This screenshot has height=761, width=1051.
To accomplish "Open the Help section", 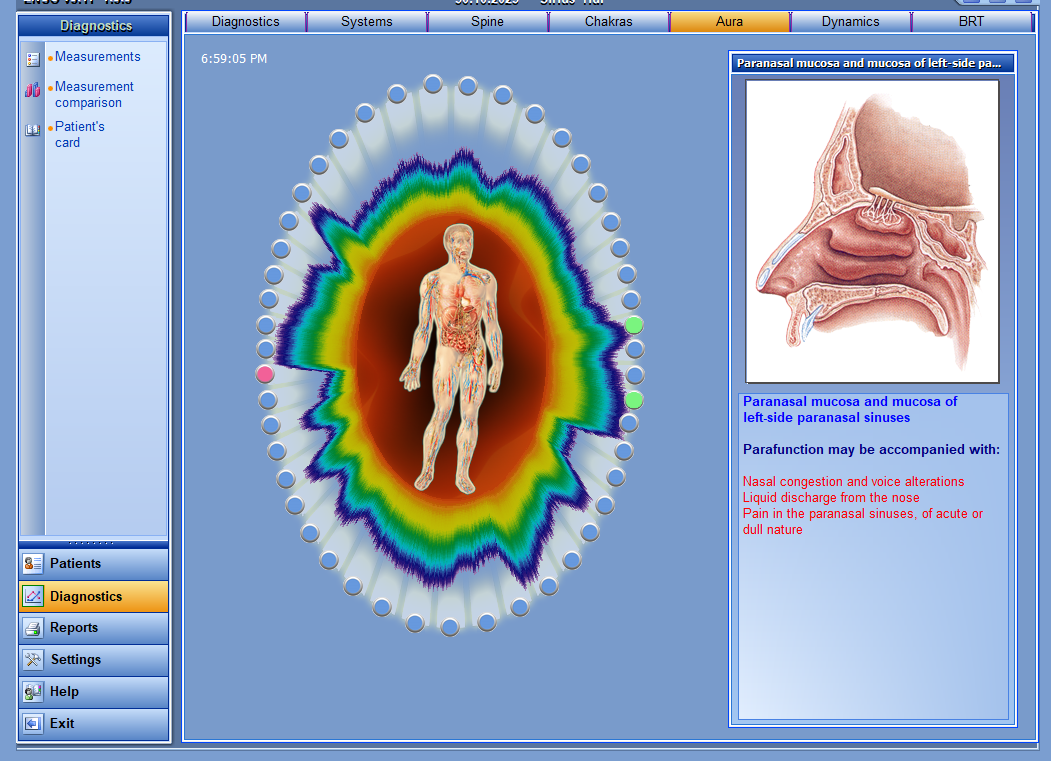I will [x=94, y=691].
